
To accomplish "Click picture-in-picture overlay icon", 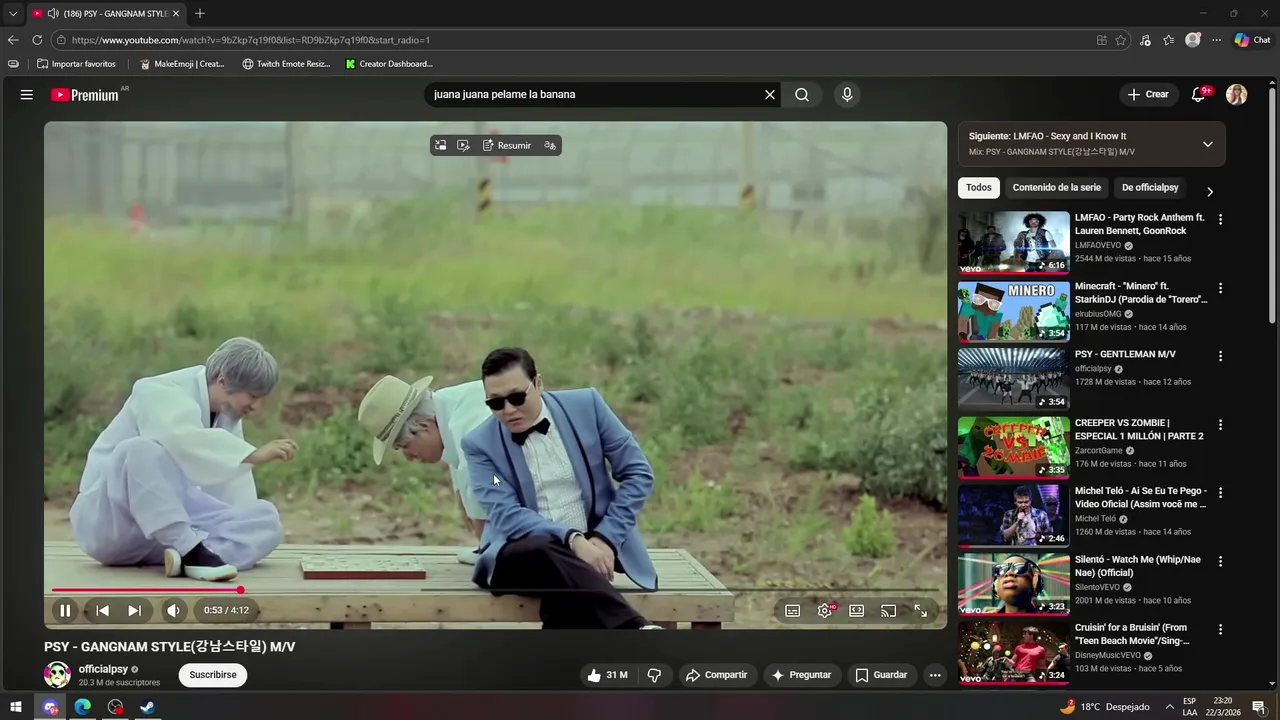I will 440,145.
